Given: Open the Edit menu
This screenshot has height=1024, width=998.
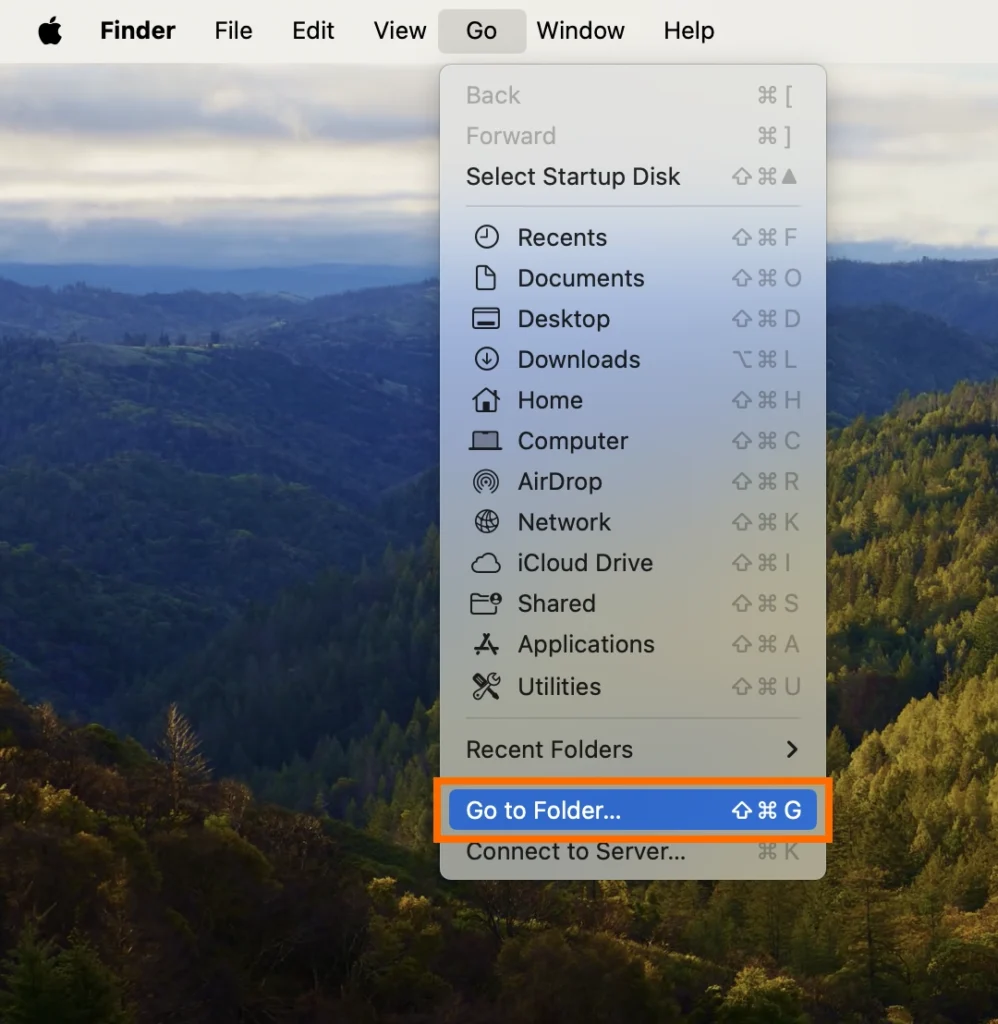Looking at the screenshot, I should click(x=313, y=31).
